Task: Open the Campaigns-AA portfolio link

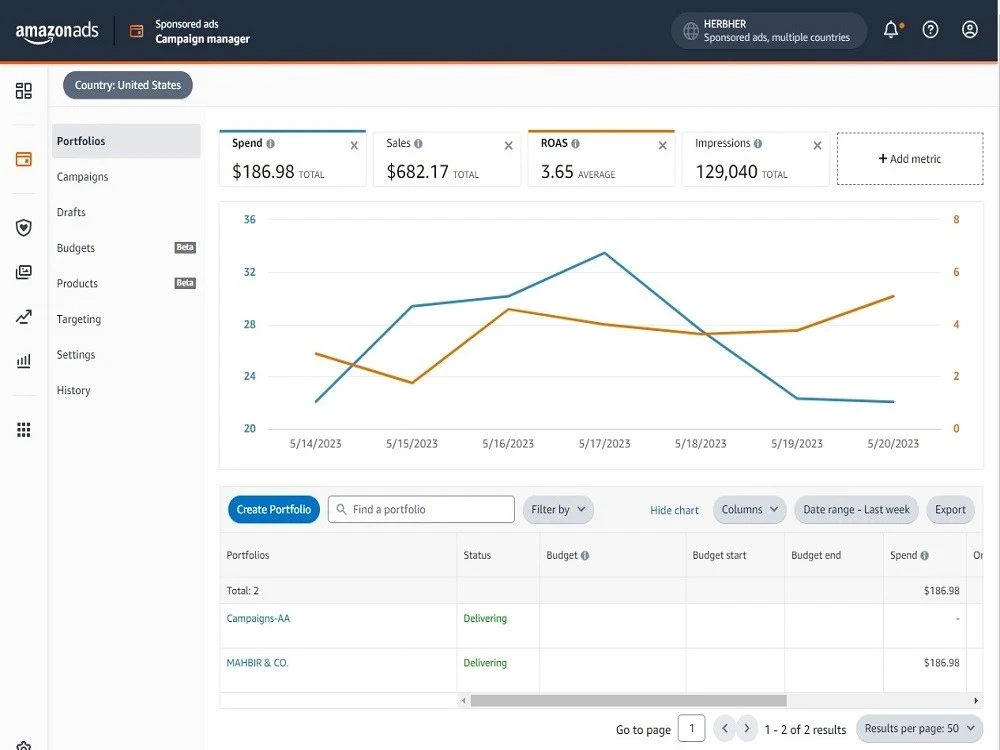Action: pos(258,619)
